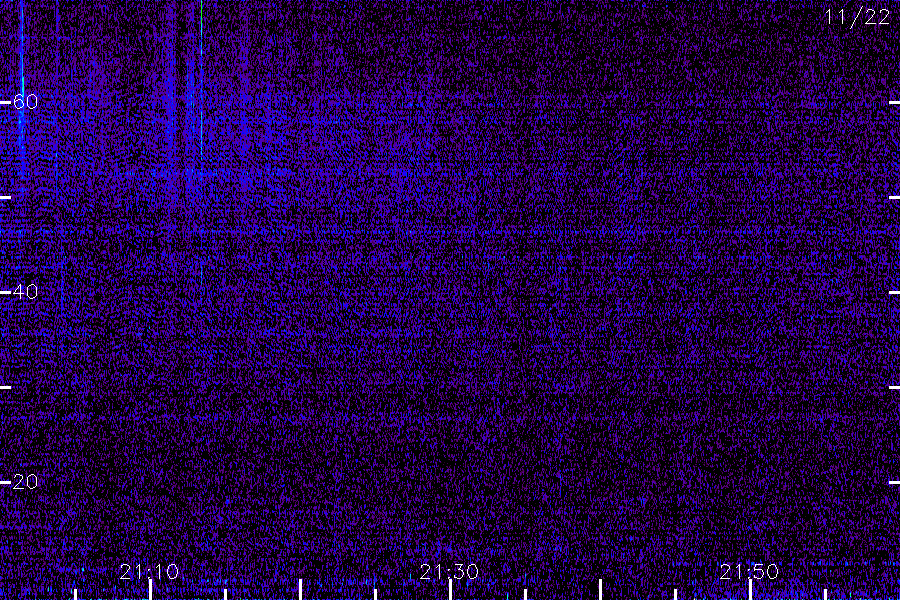Click the 20 frequency axis label

[x=25, y=482]
